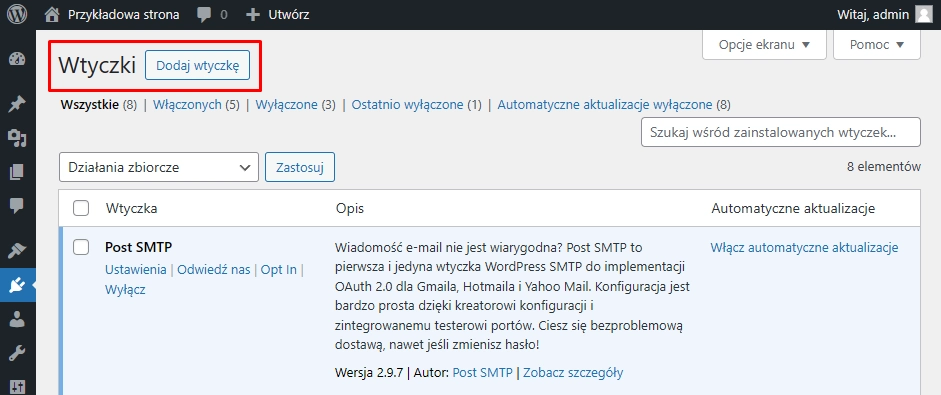
Task: Filter by Włączonych plugins
Action: (187, 104)
